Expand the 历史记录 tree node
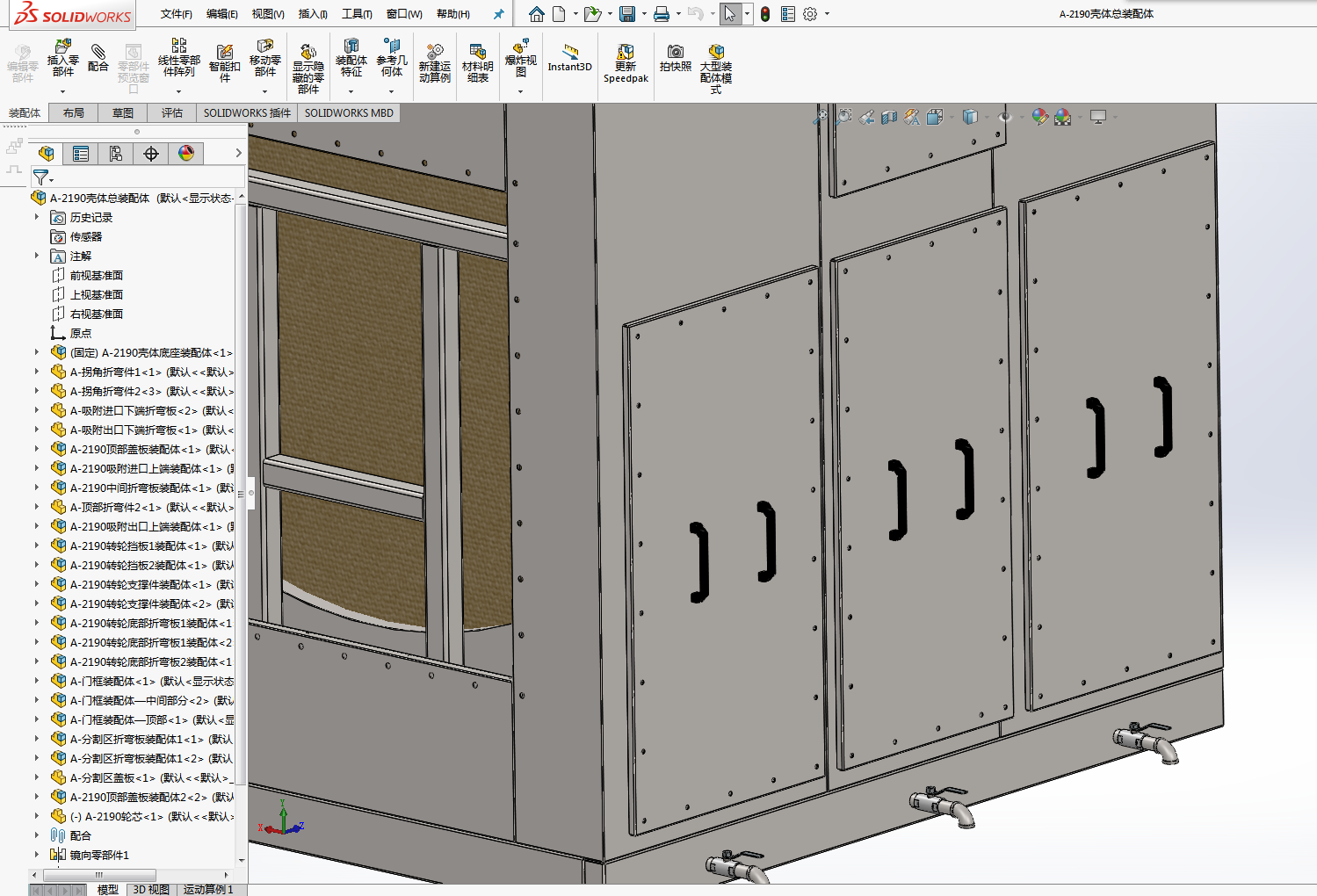This screenshot has width=1317, height=896. coord(37,217)
